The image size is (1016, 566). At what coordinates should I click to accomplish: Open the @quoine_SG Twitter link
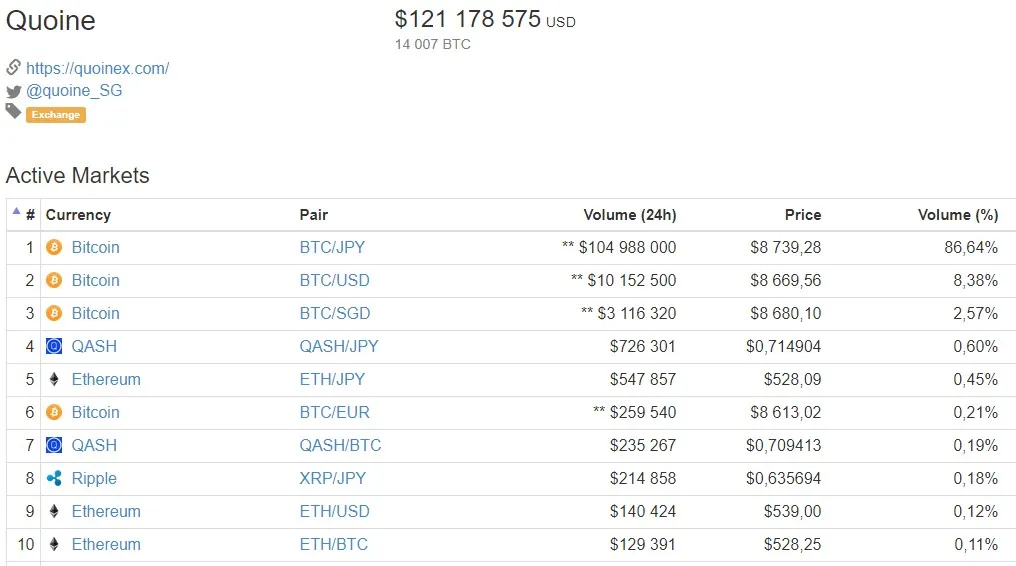tap(74, 91)
